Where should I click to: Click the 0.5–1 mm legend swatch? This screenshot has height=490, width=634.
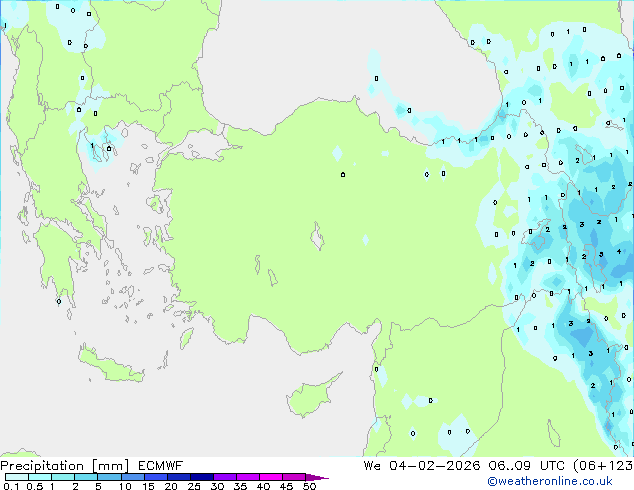click(x=40, y=477)
